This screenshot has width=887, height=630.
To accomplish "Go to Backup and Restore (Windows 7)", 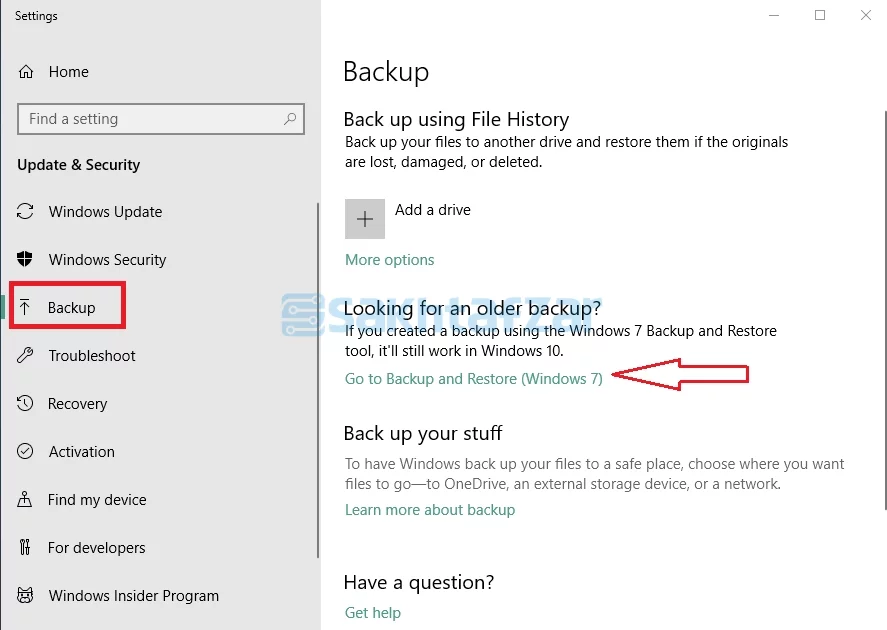I will coord(473,379).
